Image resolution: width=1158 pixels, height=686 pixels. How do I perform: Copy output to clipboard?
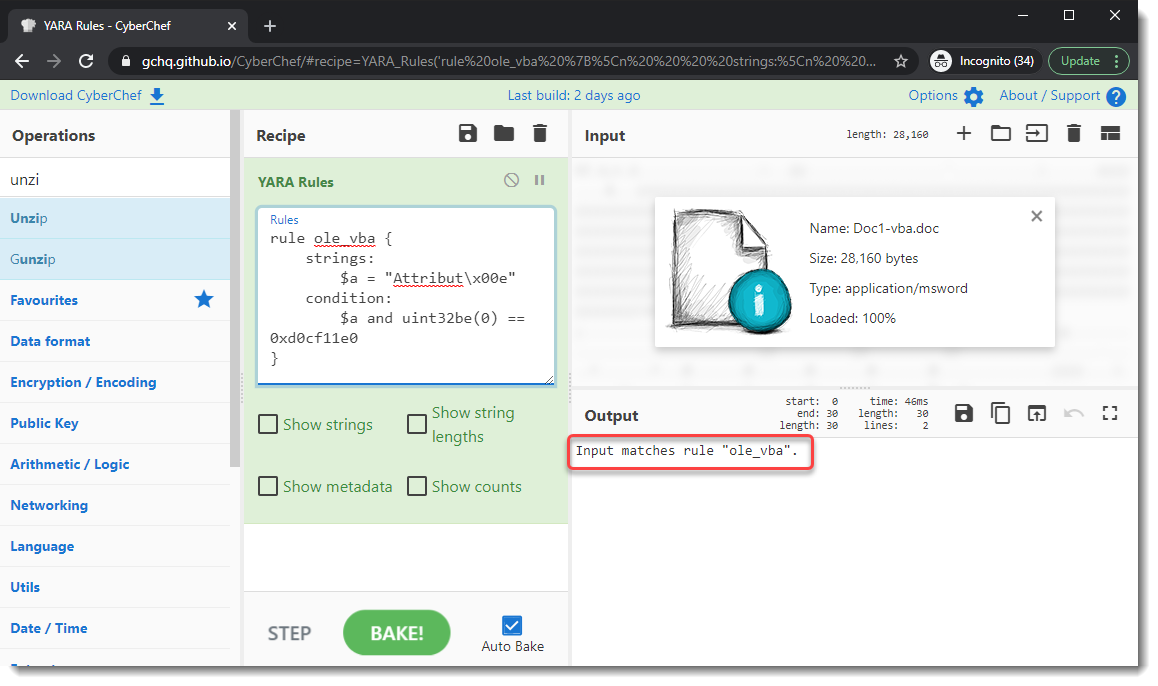click(1000, 413)
